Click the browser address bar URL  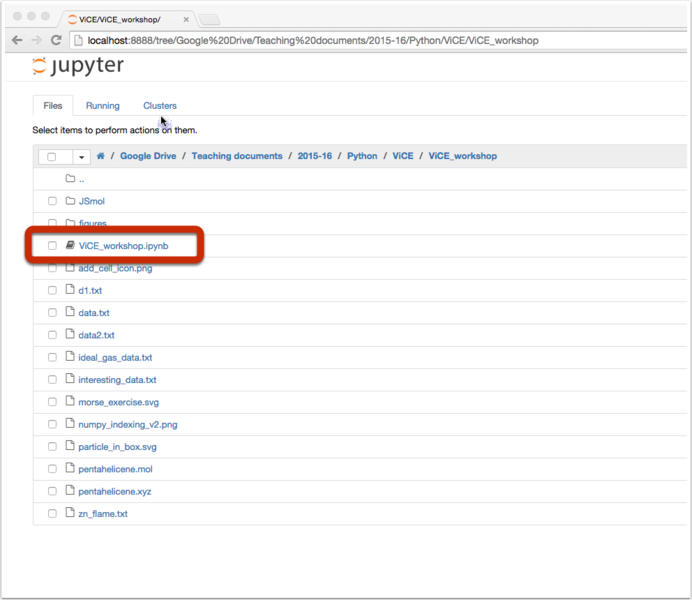tap(312, 41)
